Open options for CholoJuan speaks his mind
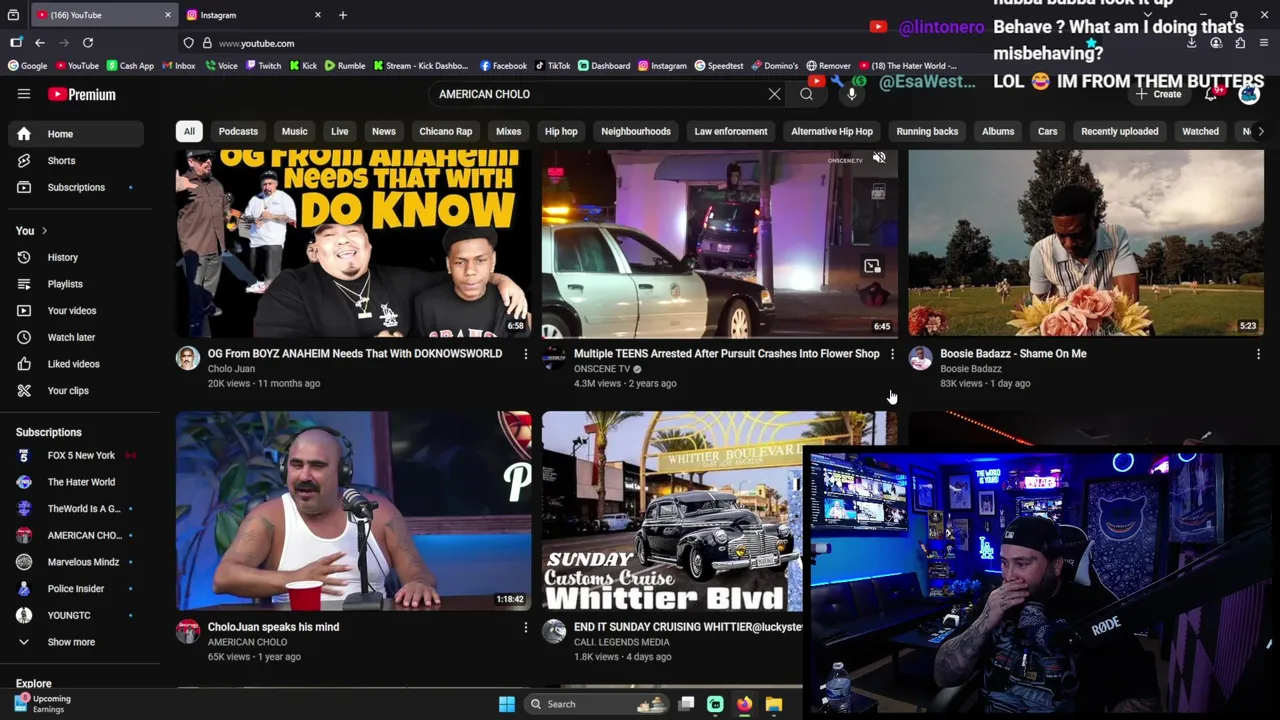This screenshot has height=720, width=1280. [x=526, y=627]
